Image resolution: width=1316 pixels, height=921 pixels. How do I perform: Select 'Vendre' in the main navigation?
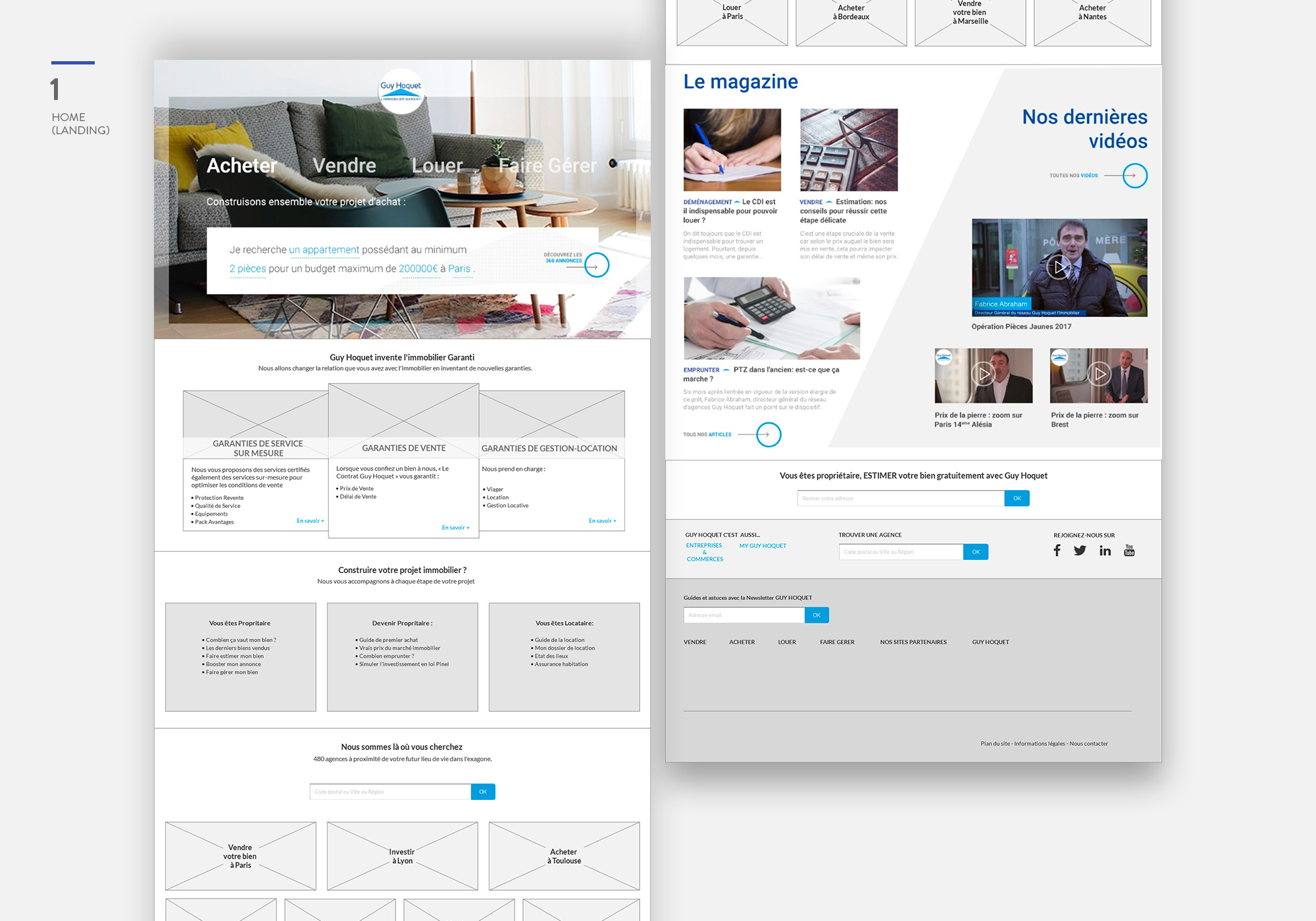pos(343,165)
